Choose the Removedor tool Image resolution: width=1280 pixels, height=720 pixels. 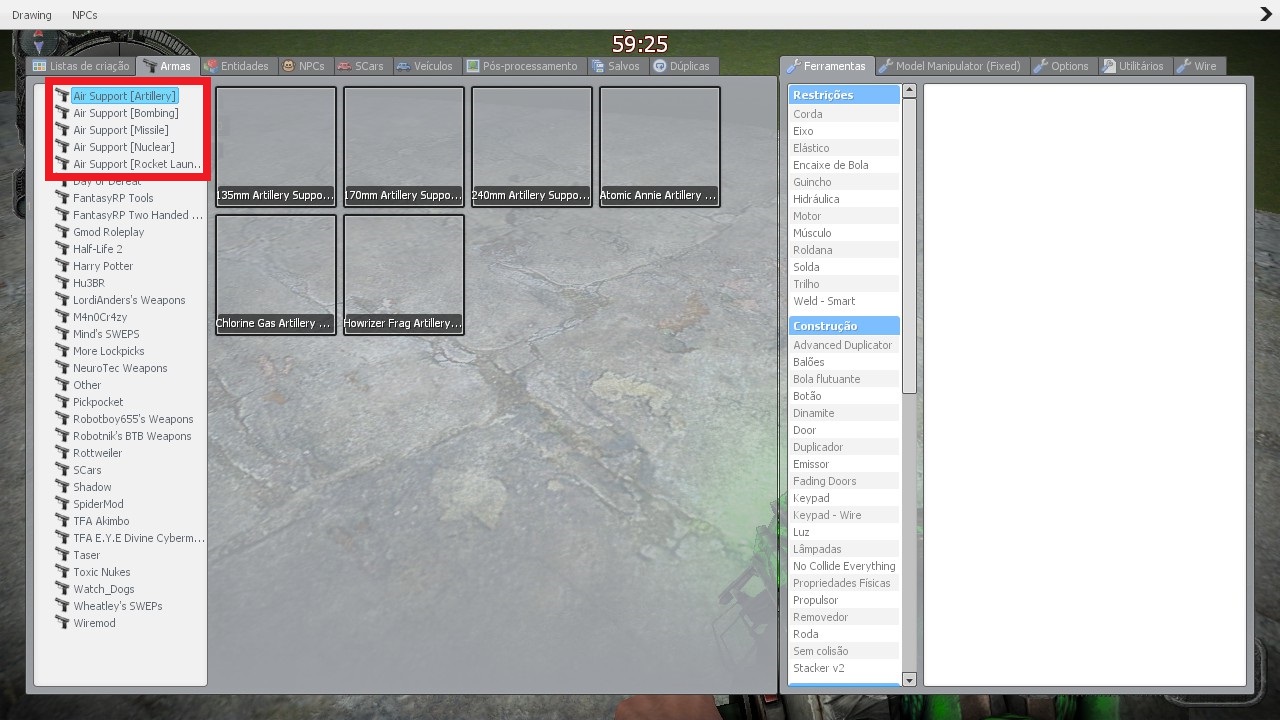(844, 617)
